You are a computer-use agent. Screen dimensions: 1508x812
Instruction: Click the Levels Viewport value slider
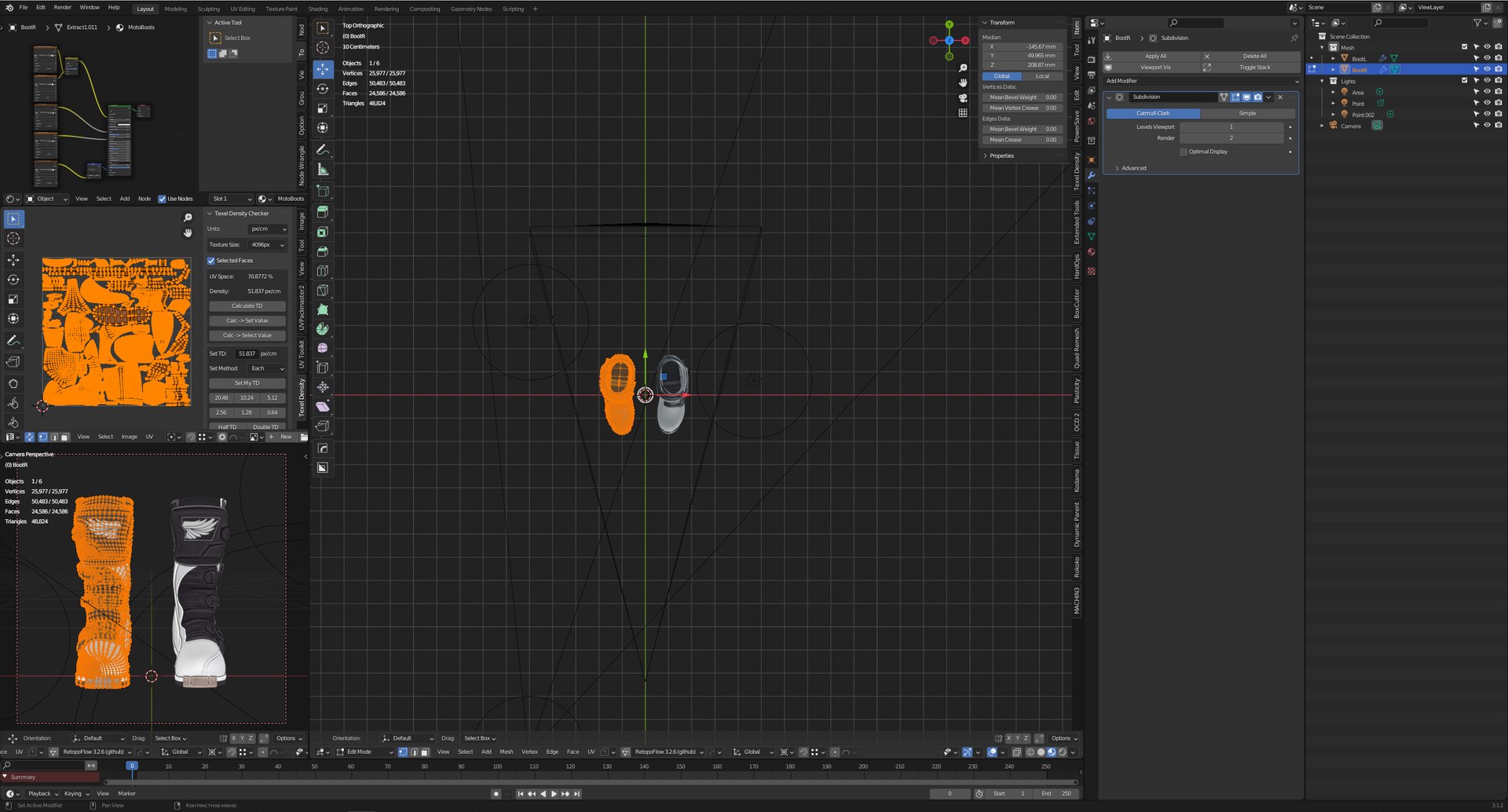[x=1232, y=126]
